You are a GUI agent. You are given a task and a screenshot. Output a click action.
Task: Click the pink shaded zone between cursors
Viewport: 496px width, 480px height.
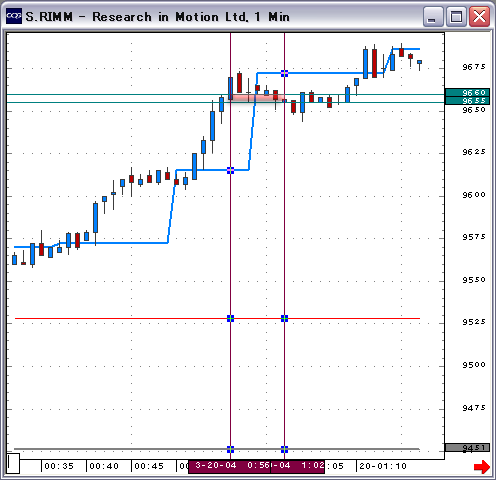[x=257, y=98]
